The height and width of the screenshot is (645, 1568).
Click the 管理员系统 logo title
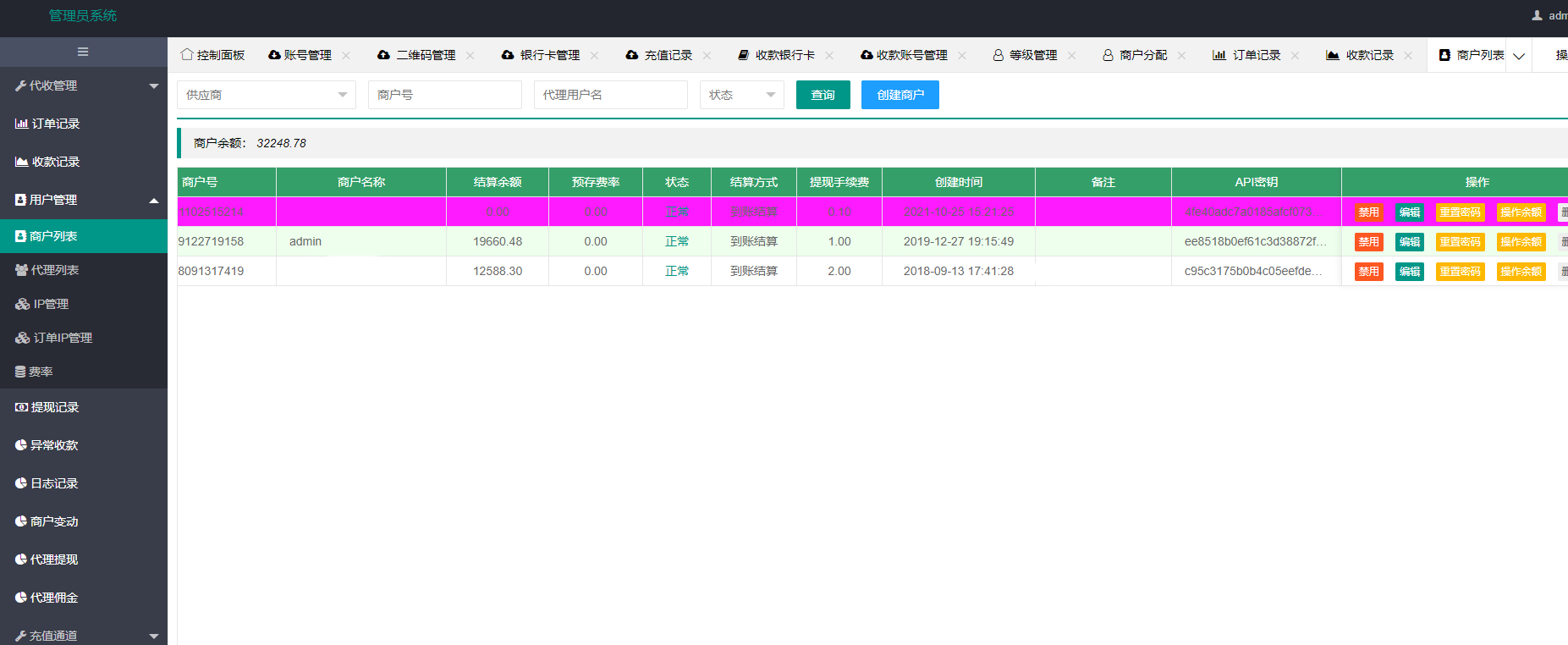click(83, 15)
